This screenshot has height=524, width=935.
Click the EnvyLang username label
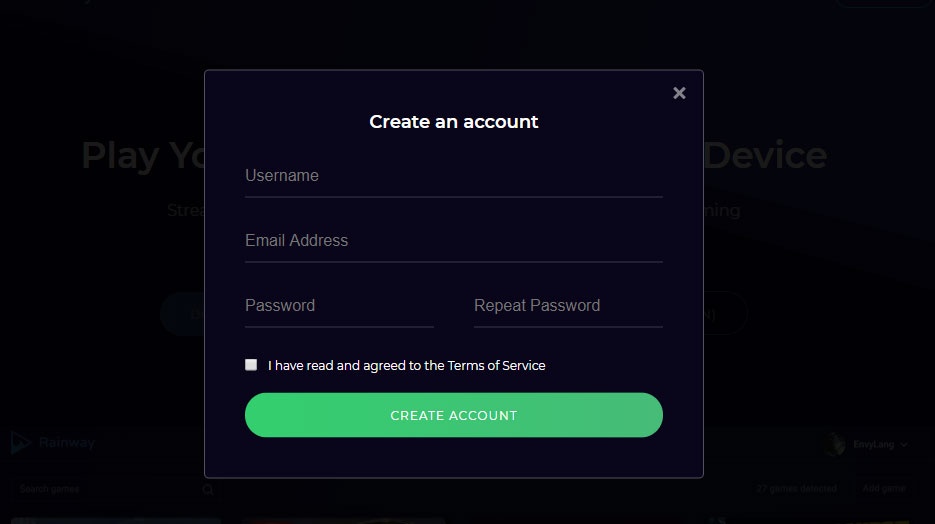point(872,444)
